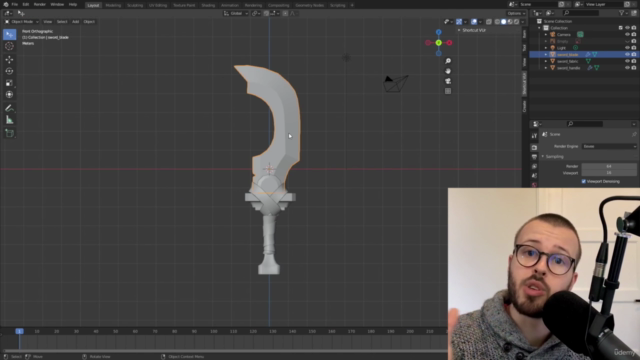Open the Object Mode dropdown
Viewport: 640px width, 360px height.
pos(21,22)
